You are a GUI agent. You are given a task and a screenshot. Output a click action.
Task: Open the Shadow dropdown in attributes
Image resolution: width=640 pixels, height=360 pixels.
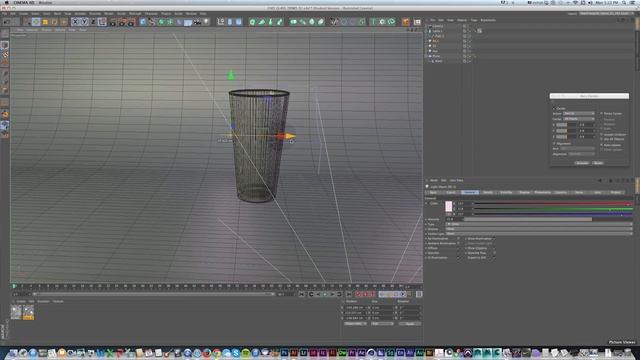[x=539, y=229]
